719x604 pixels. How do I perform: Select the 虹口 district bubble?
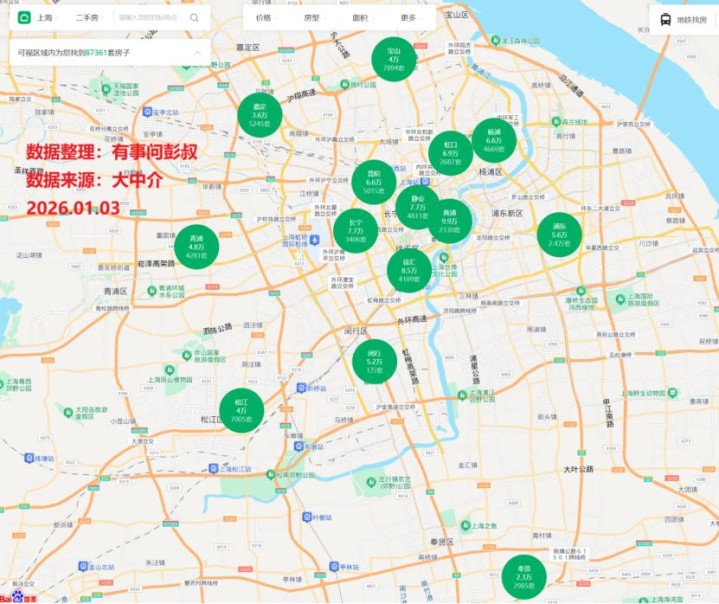click(x=450, y=153)
